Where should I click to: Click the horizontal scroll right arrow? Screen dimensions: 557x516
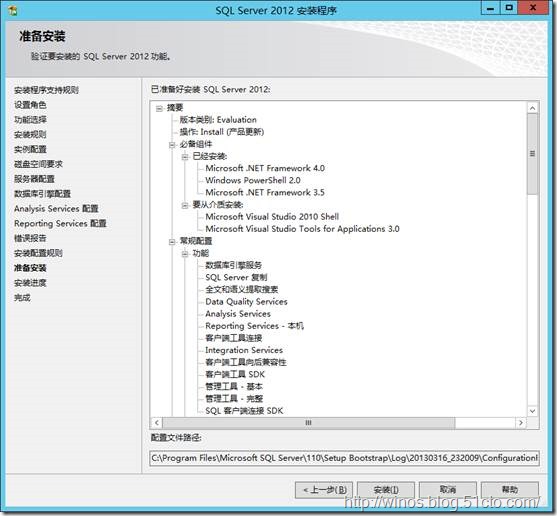[520, 423]
